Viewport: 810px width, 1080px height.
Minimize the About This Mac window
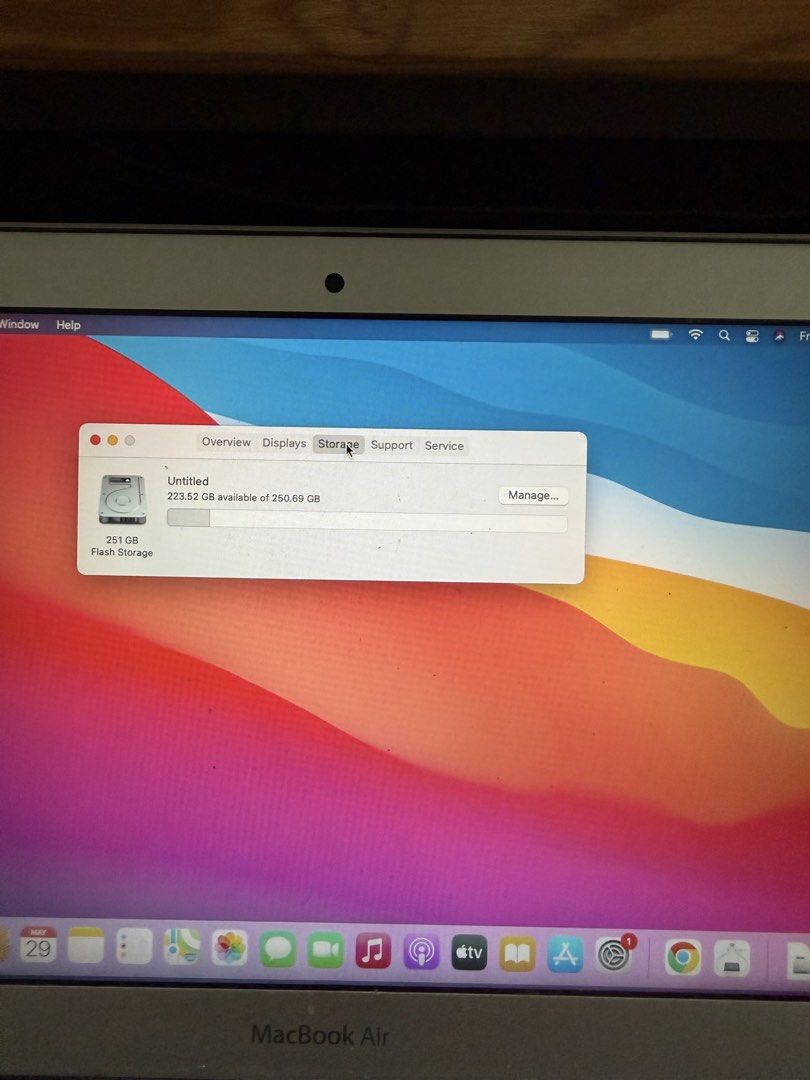click(112, 440)
